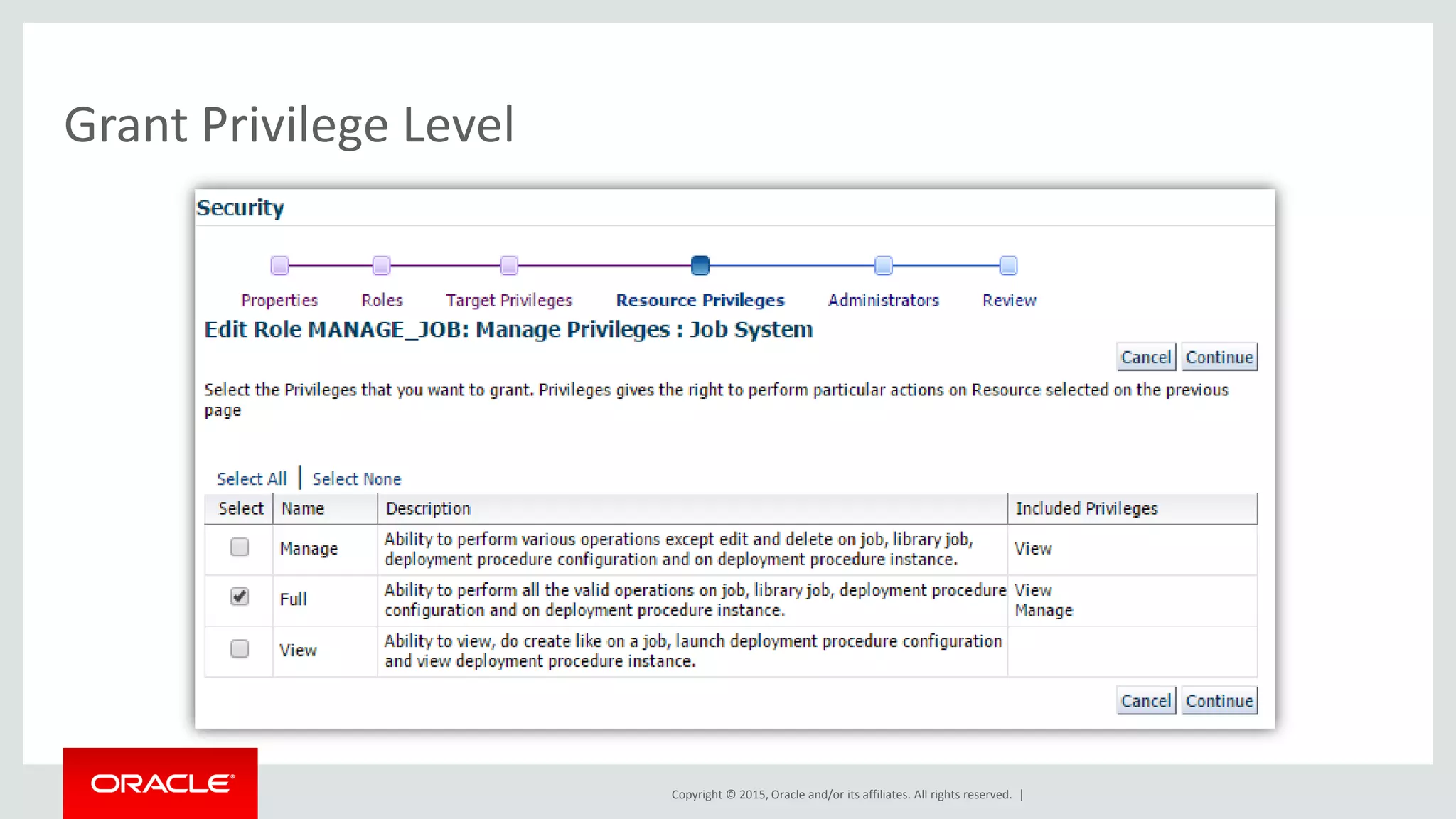Viewport: 1456px width, 819px height.
Task: Click the Properties step node in the wizard train
Action: point(279,266)
